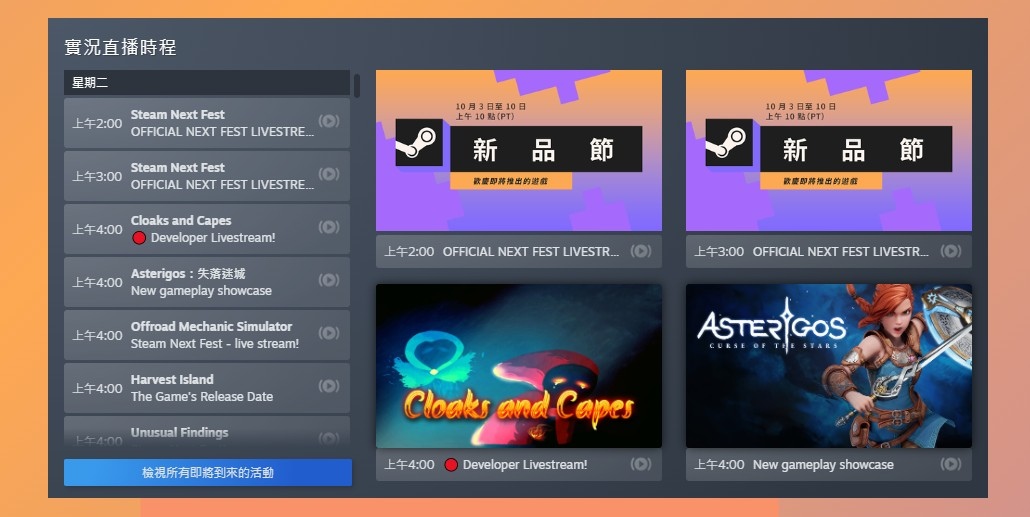Click broadcast icon under Asterigos thumbnail
Screen dimensions: 1030x517
coord(951,464)
